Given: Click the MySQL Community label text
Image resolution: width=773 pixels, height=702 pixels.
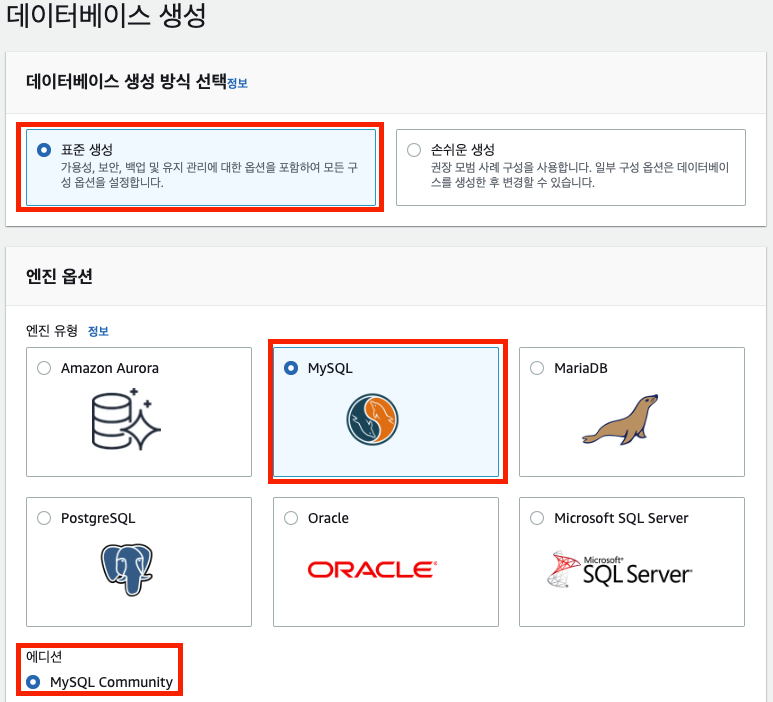Looking at the screenshot, I should click(x=111, y=682).
